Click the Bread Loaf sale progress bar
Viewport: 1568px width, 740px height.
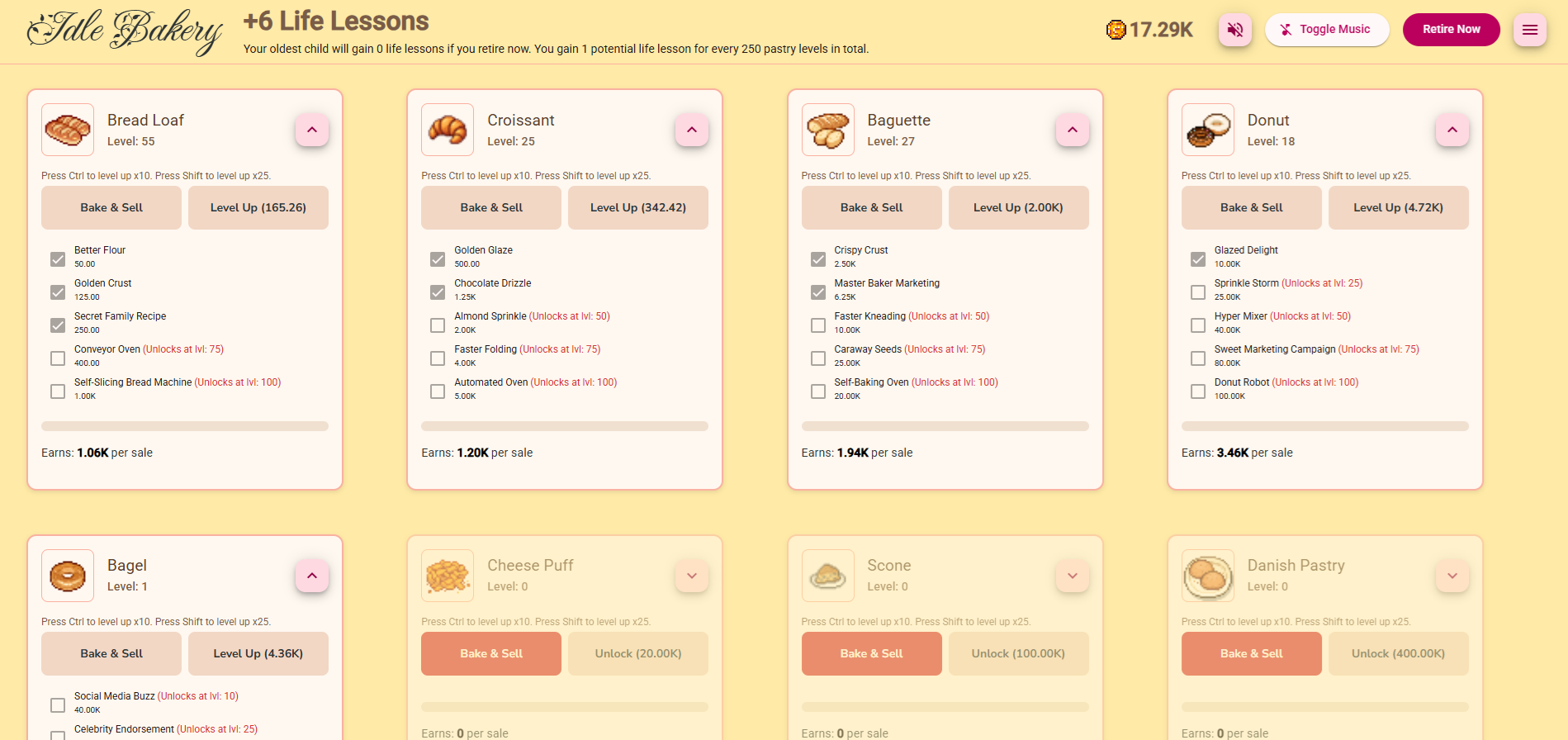184,425
